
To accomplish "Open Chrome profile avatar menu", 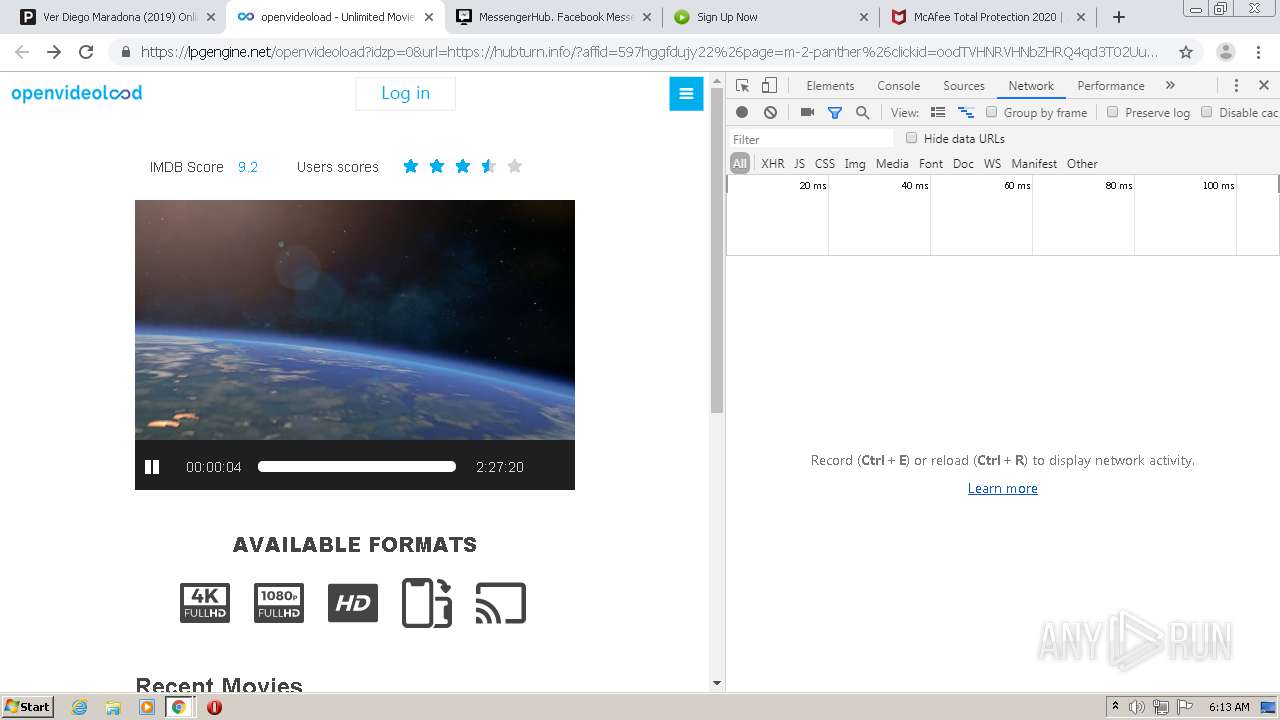I will tap(1225, 52).
